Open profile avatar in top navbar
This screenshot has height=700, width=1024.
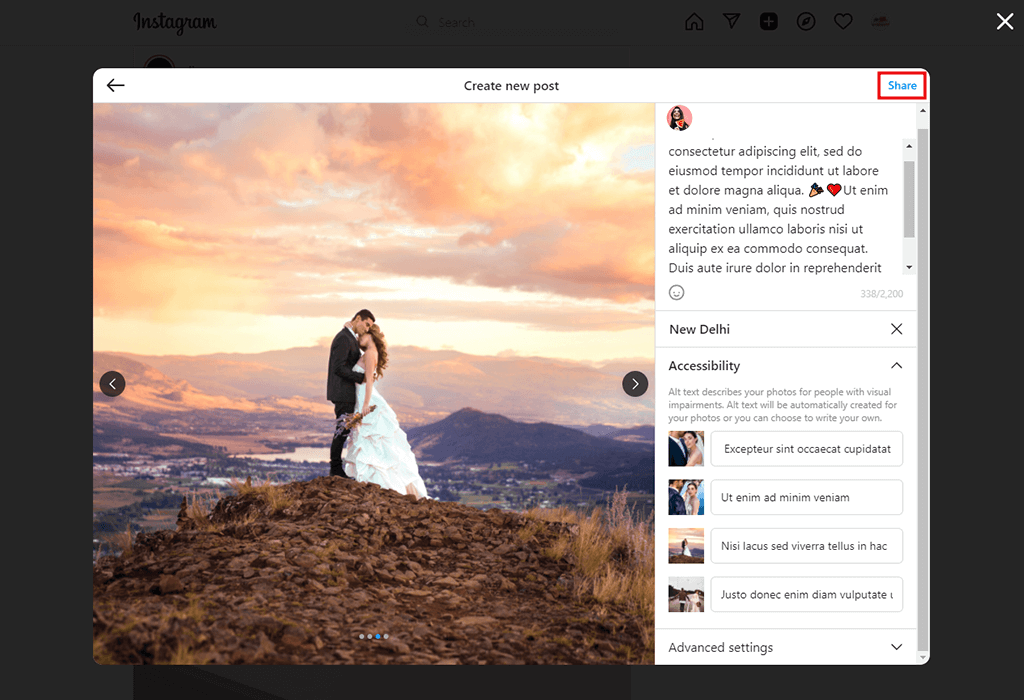[880, 22]
